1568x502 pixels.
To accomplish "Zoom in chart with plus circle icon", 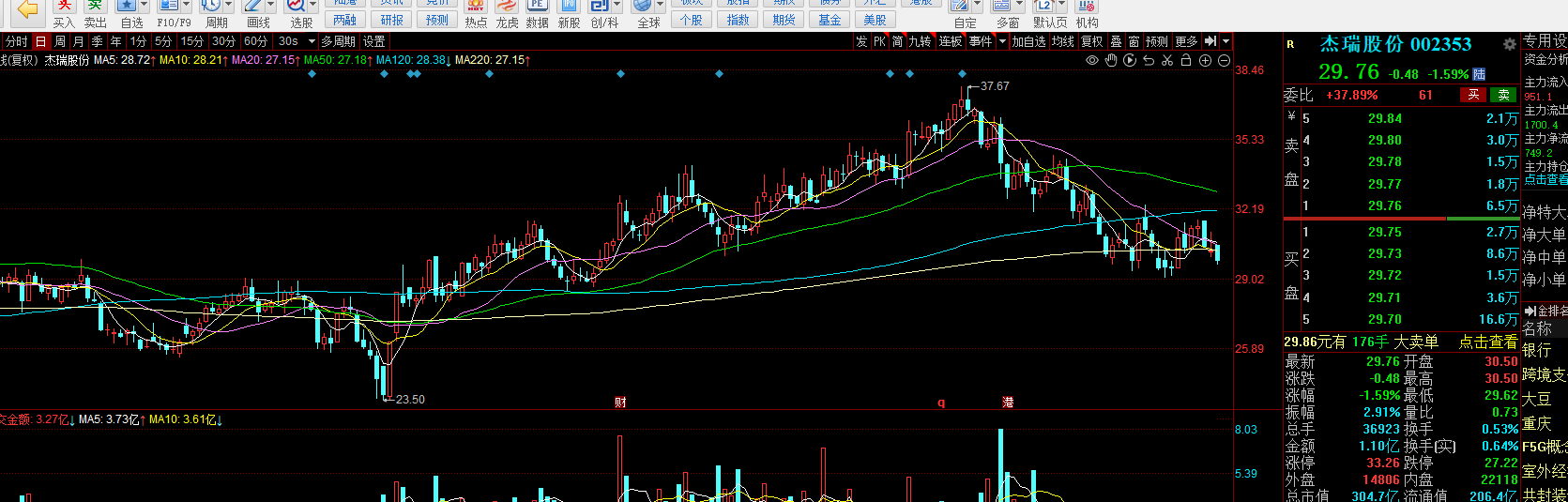I will click(x=1205, y=60).
